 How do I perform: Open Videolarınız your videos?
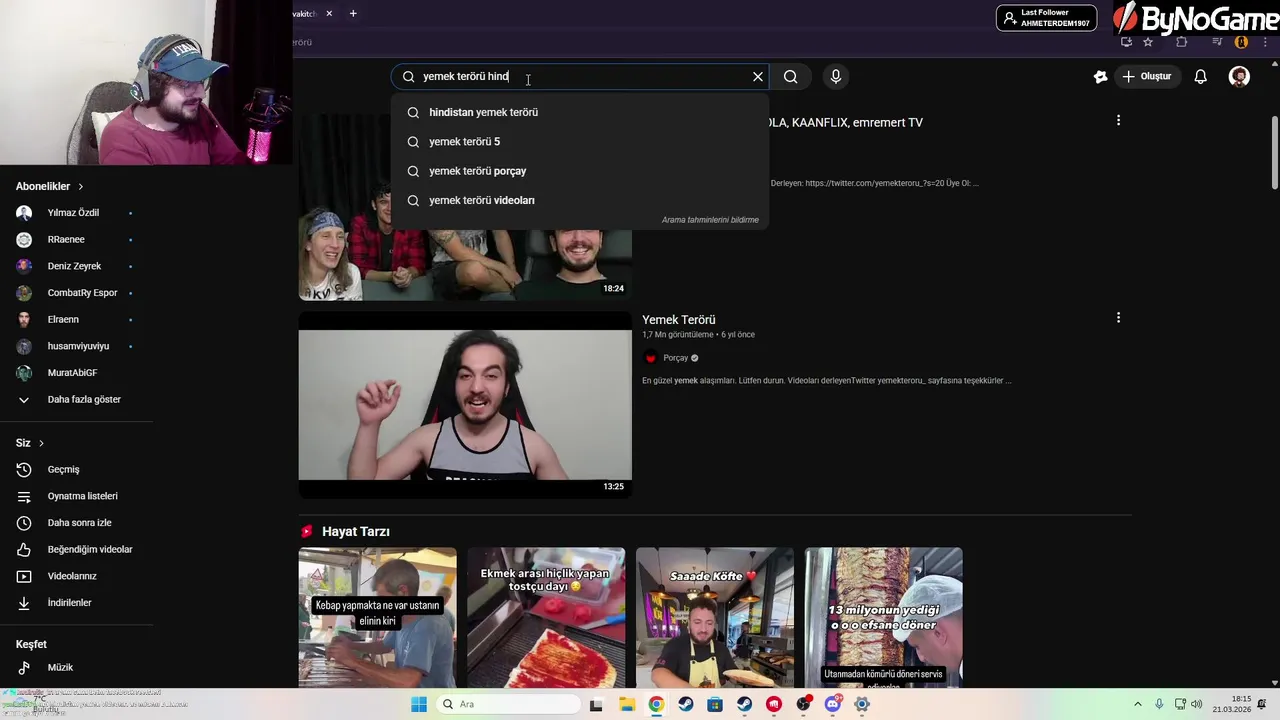pos(72,576)
